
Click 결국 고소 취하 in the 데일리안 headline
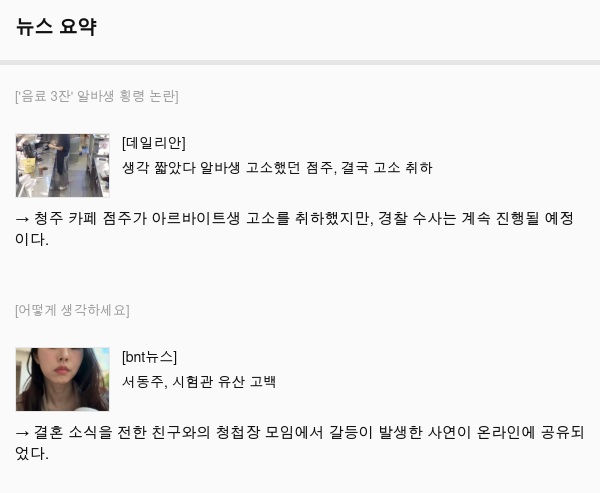(x=387, y=168)
